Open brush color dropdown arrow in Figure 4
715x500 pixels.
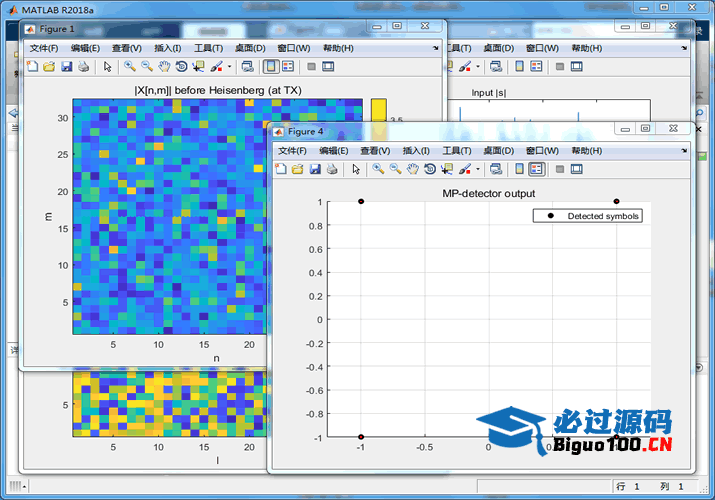point(478,169)
